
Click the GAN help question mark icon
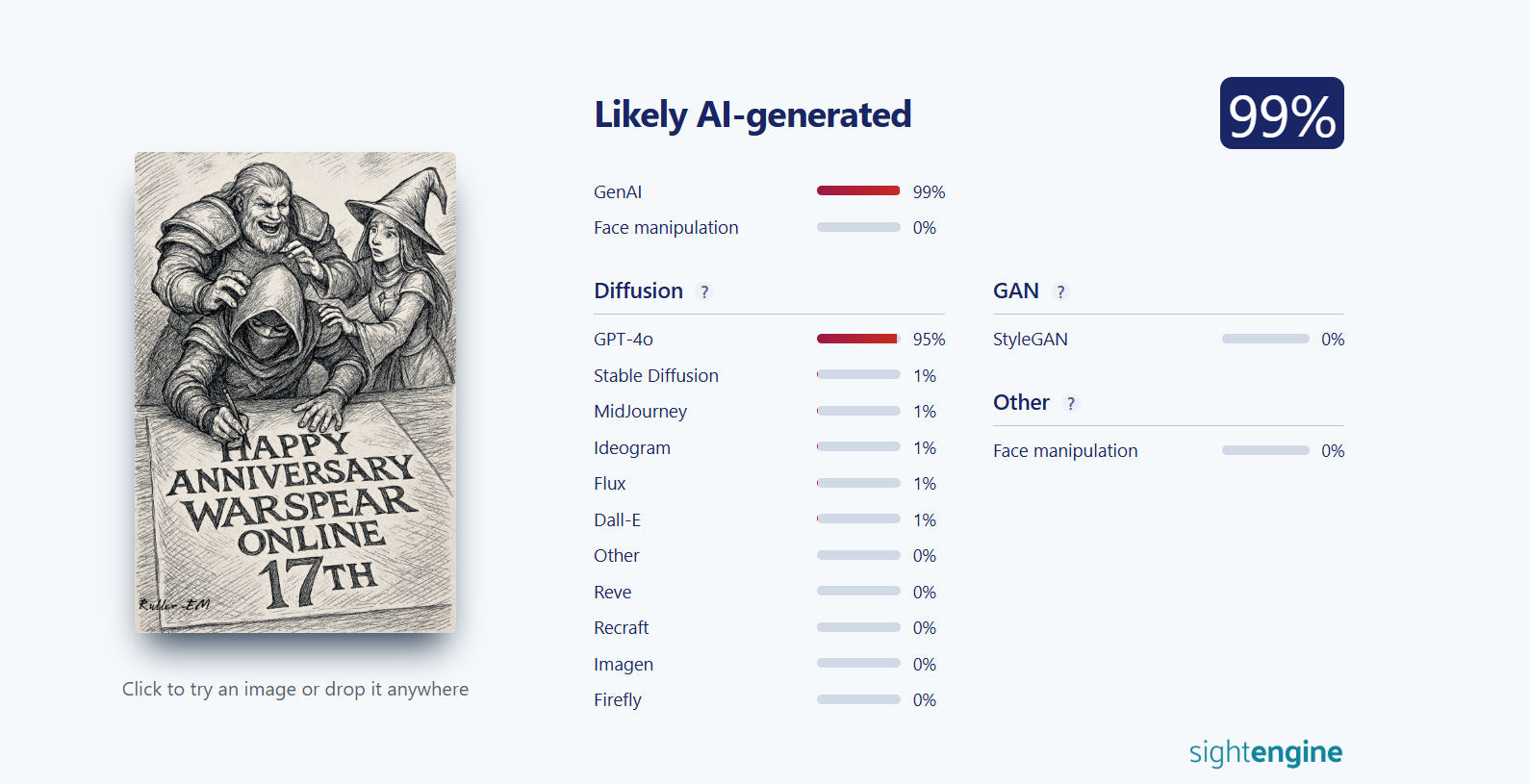[1060, 291]
